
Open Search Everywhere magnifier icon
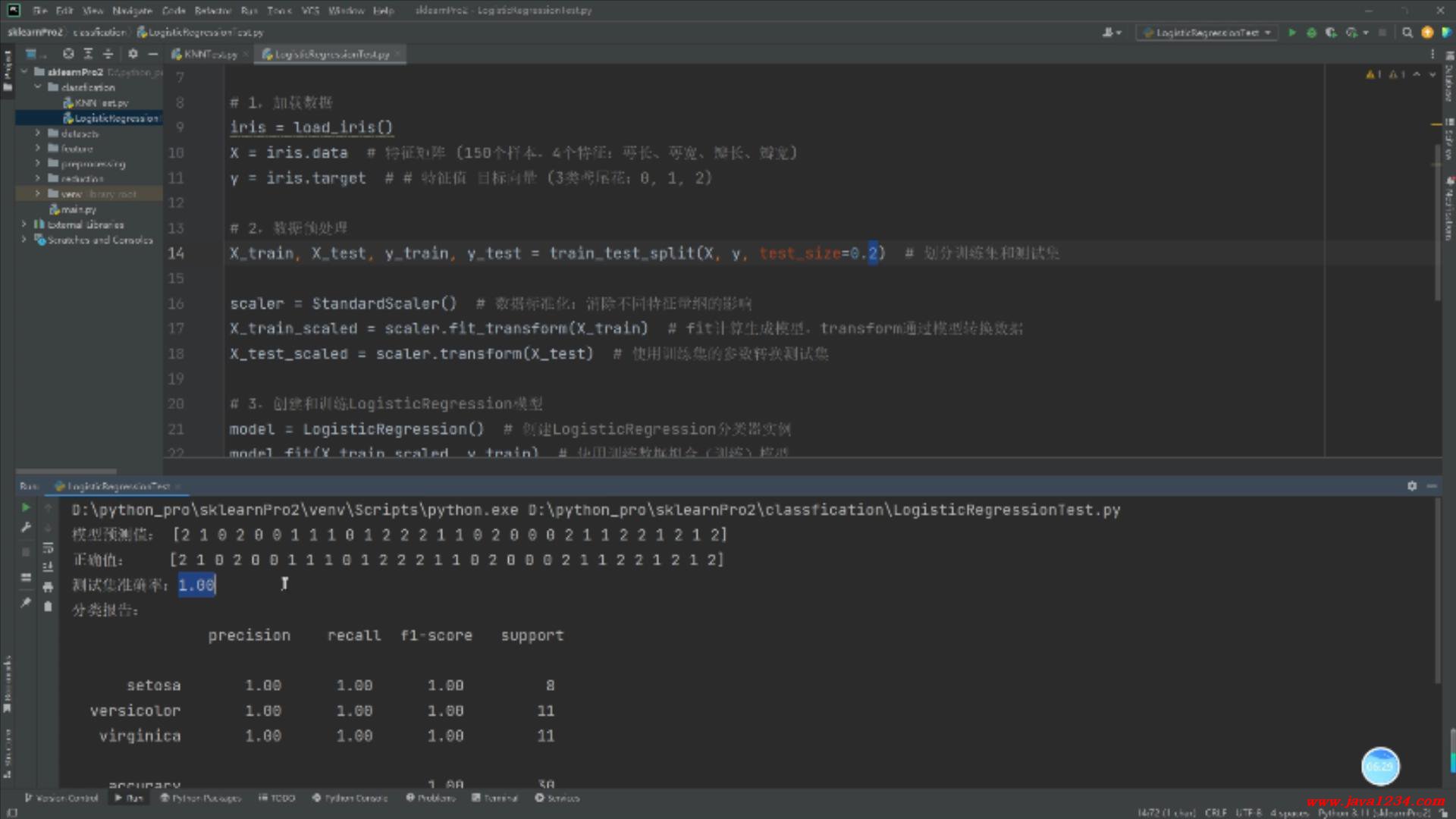pyautogui.click(x=1407, y=33)
